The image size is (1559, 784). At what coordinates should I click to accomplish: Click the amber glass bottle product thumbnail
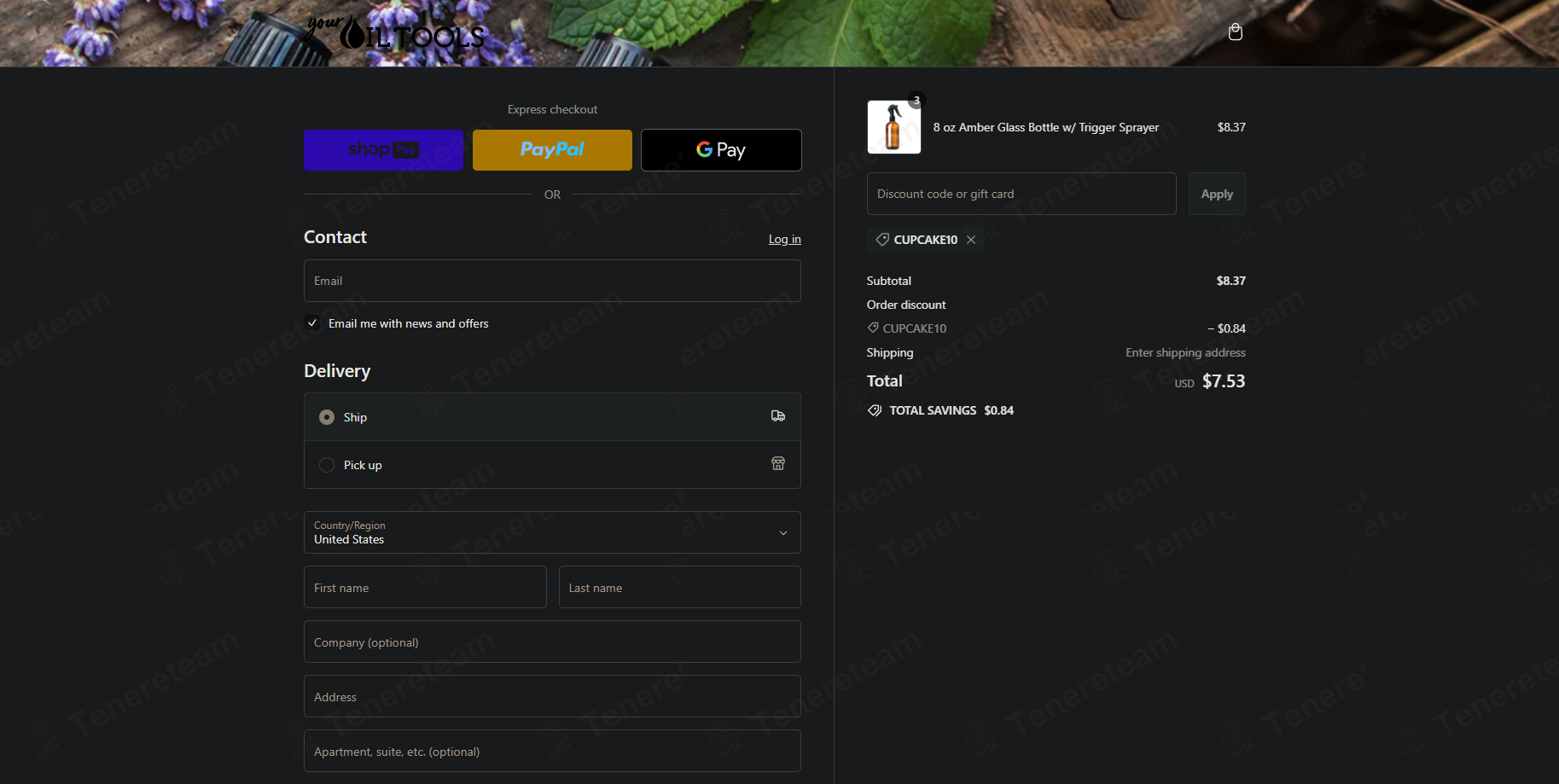tap(893, 127)
